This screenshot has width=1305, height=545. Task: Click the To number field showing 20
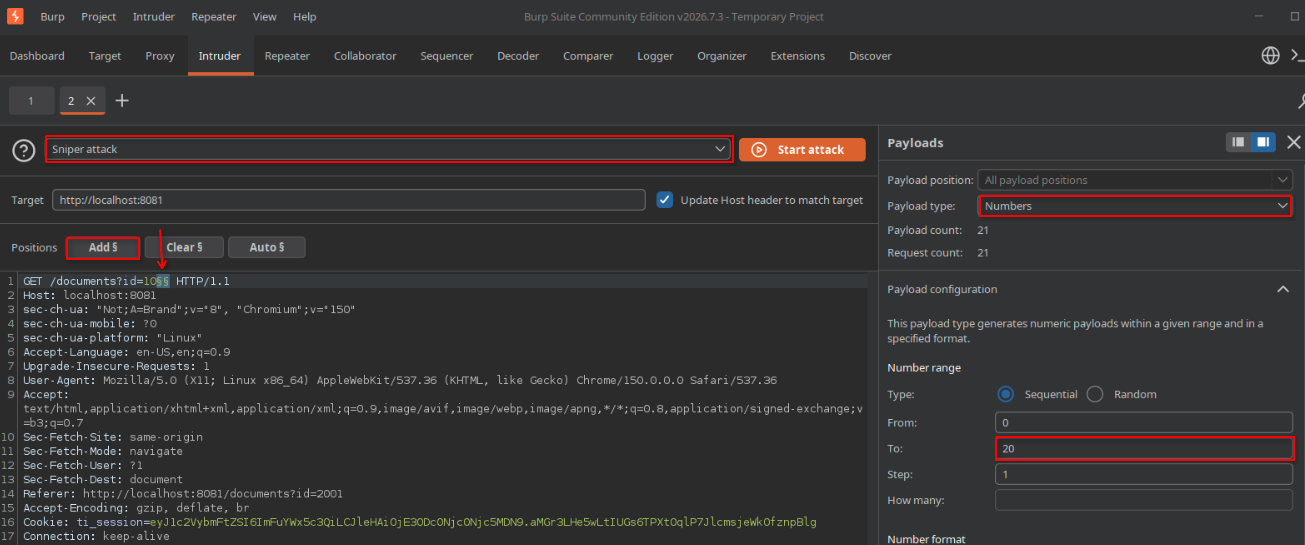point(1144,448)
